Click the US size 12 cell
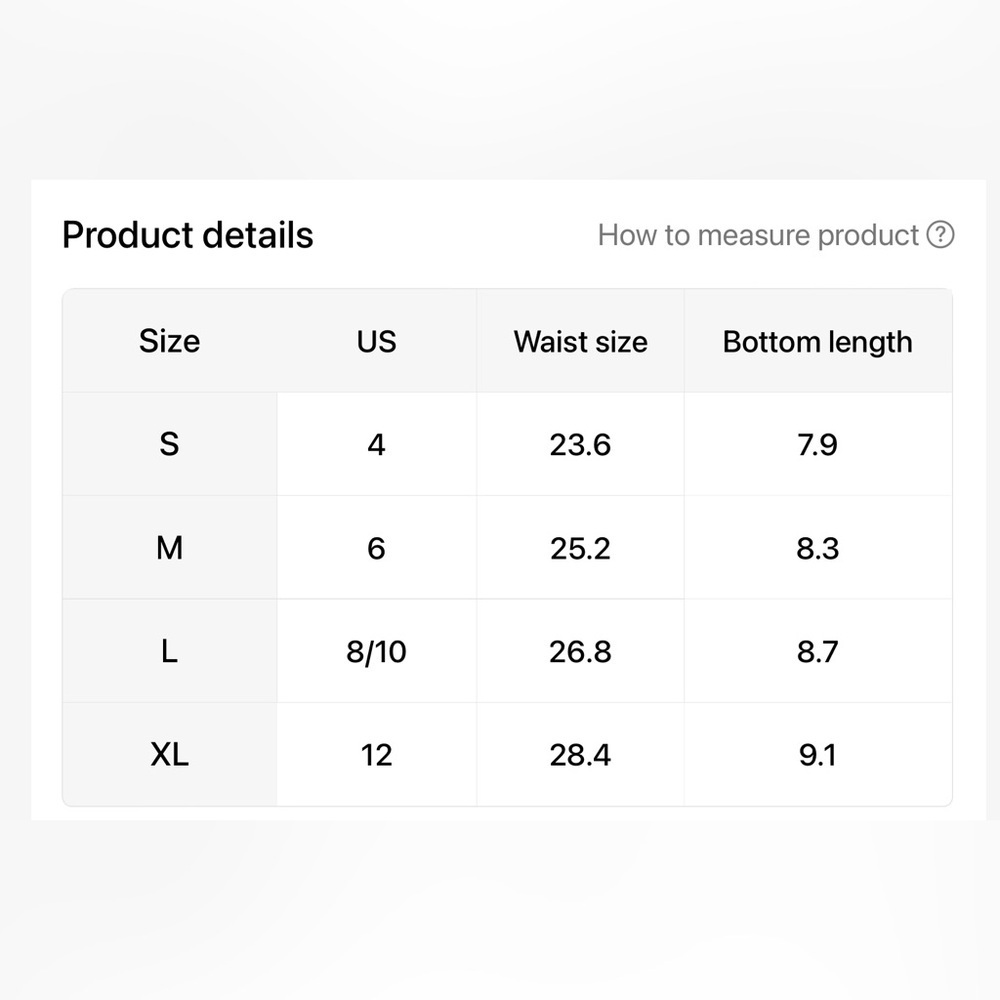1000x1000 pixels. coord(376,754)
